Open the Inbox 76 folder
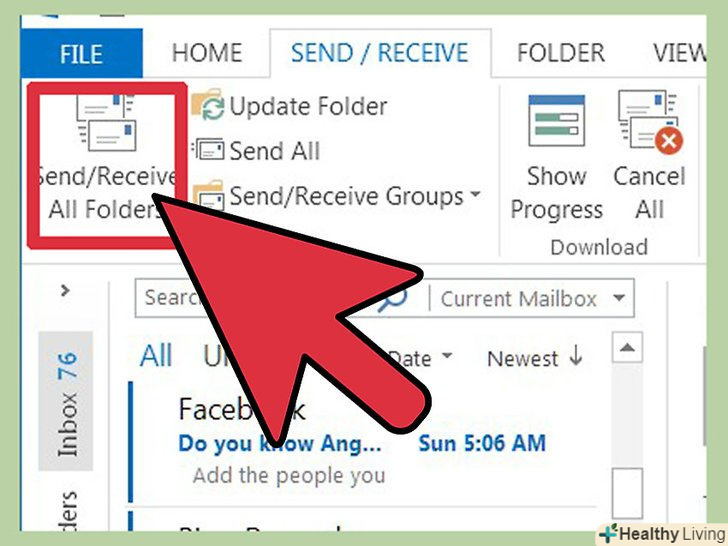The width and height of the screenshot is (728, 546). point(66,401)
